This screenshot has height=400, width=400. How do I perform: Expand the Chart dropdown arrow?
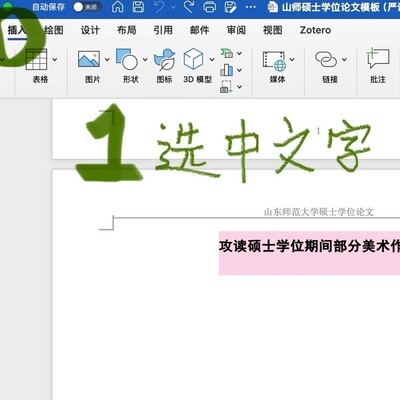point(239,70)
